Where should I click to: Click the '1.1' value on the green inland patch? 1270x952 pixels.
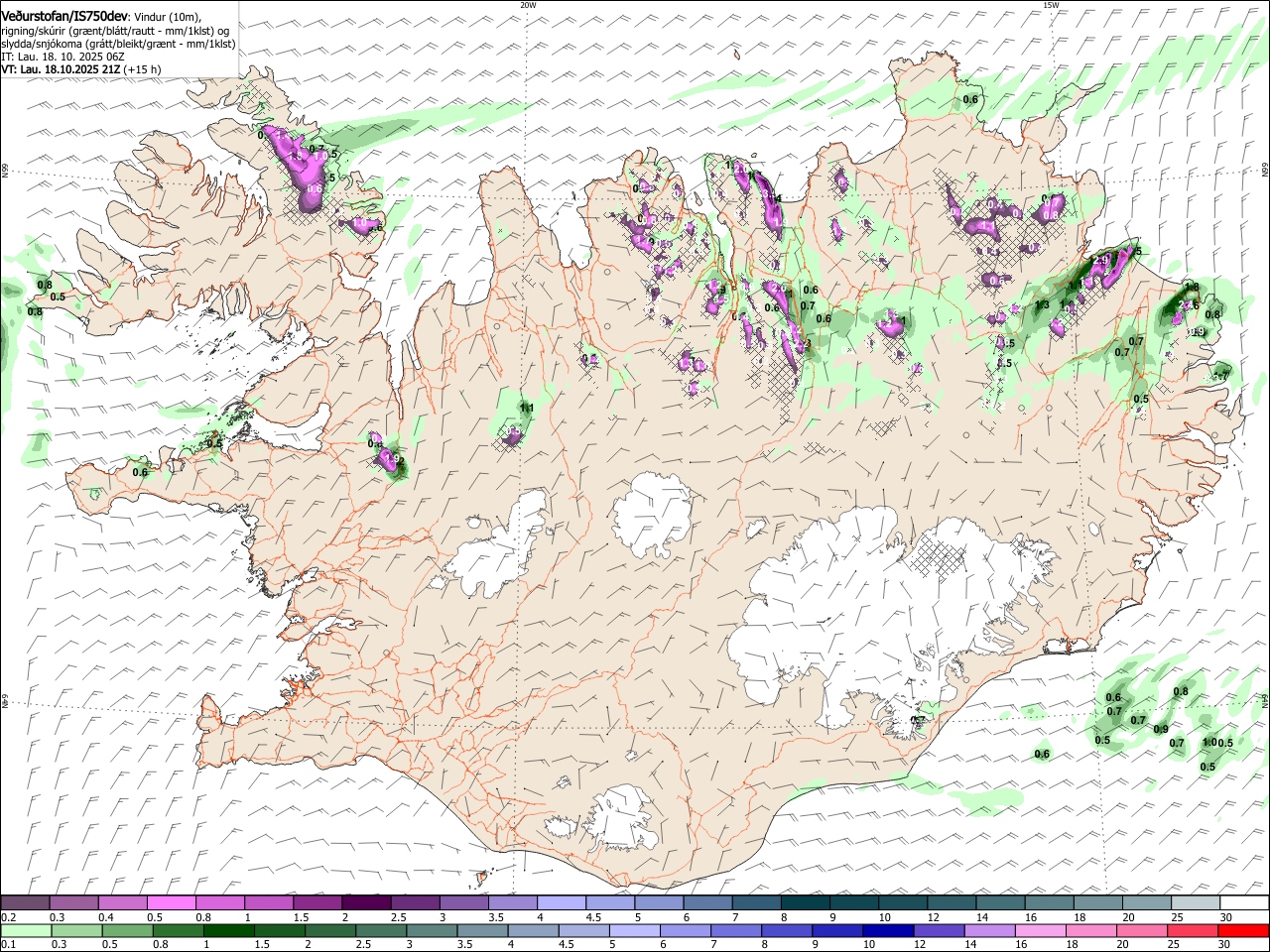[x=528, y=408]
